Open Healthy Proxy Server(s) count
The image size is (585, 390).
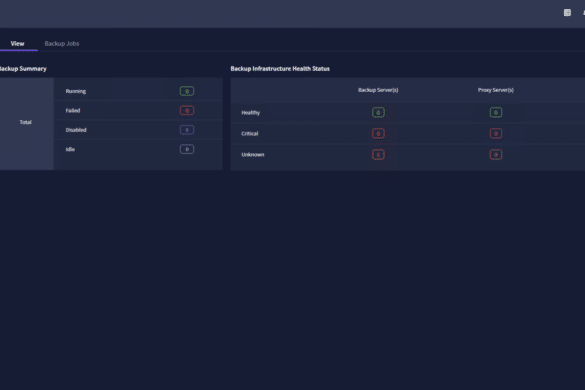coord(496,112)
